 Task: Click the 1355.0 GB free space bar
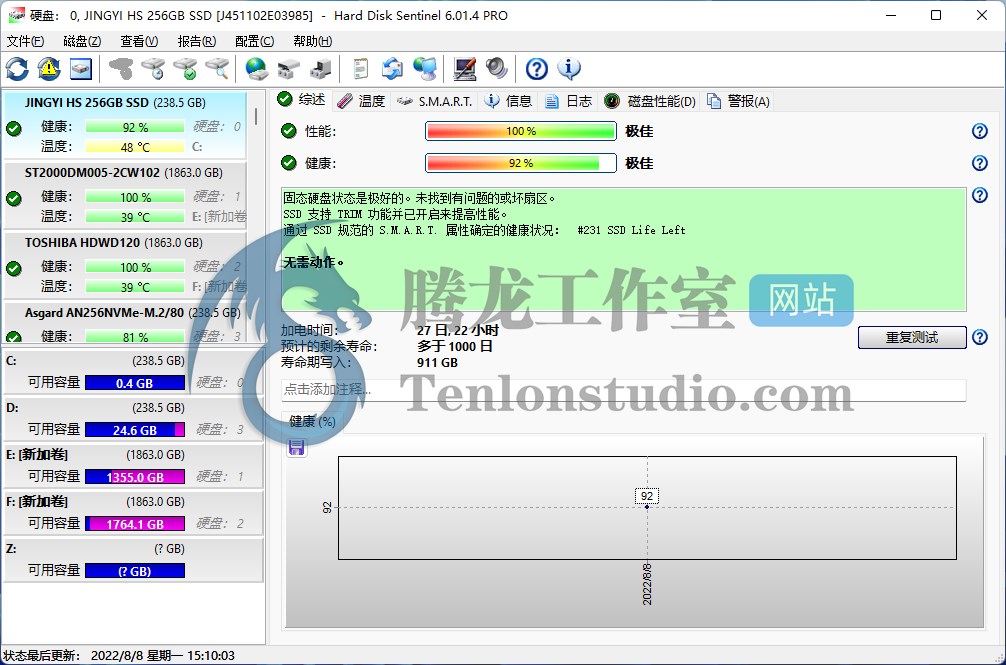click(x=135, y=476)
